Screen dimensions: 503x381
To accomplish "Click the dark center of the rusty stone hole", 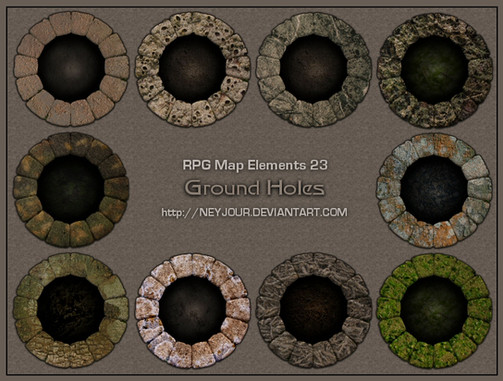I will (x=434, y=189).
